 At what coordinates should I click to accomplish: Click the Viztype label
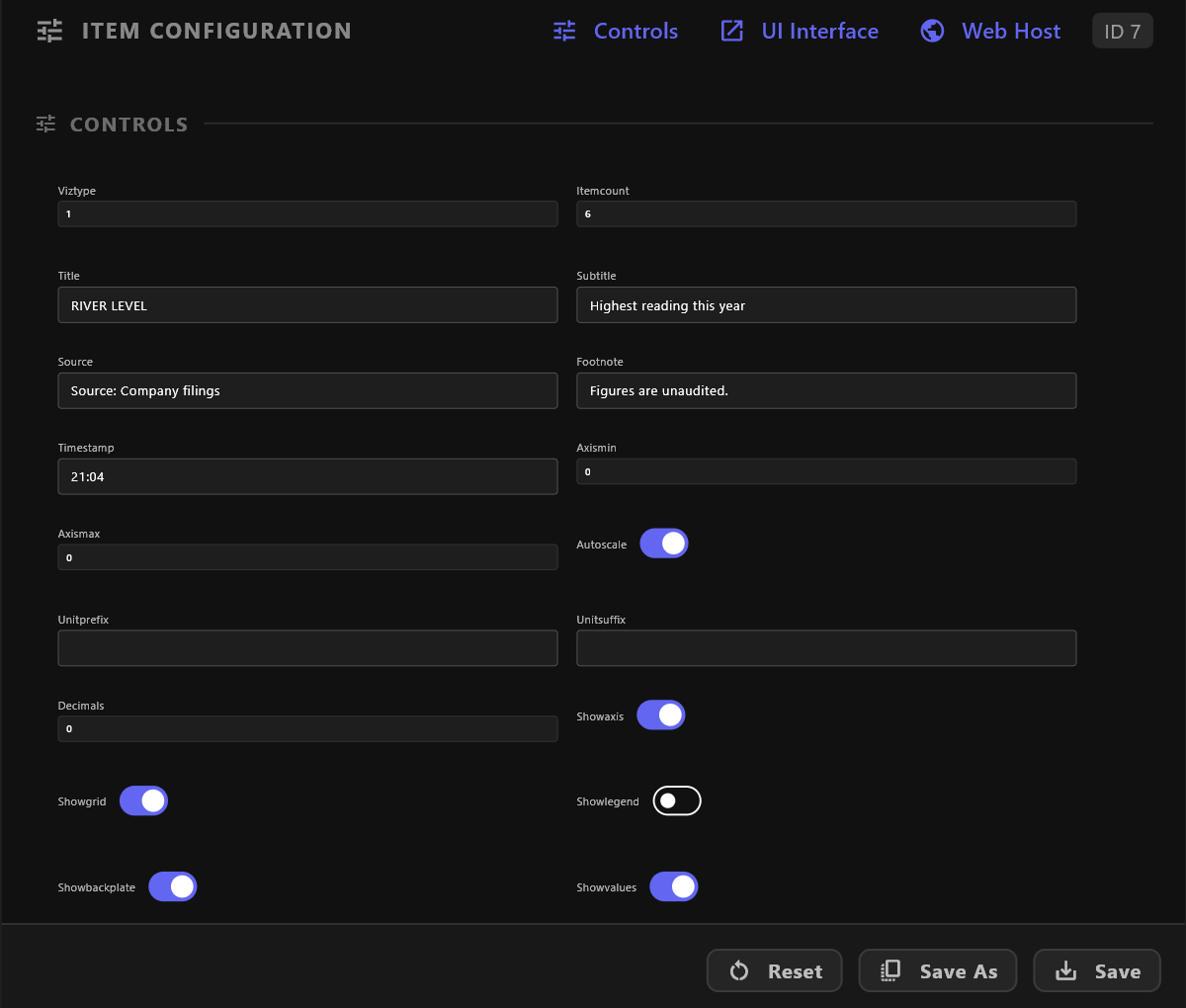(77, 191)
